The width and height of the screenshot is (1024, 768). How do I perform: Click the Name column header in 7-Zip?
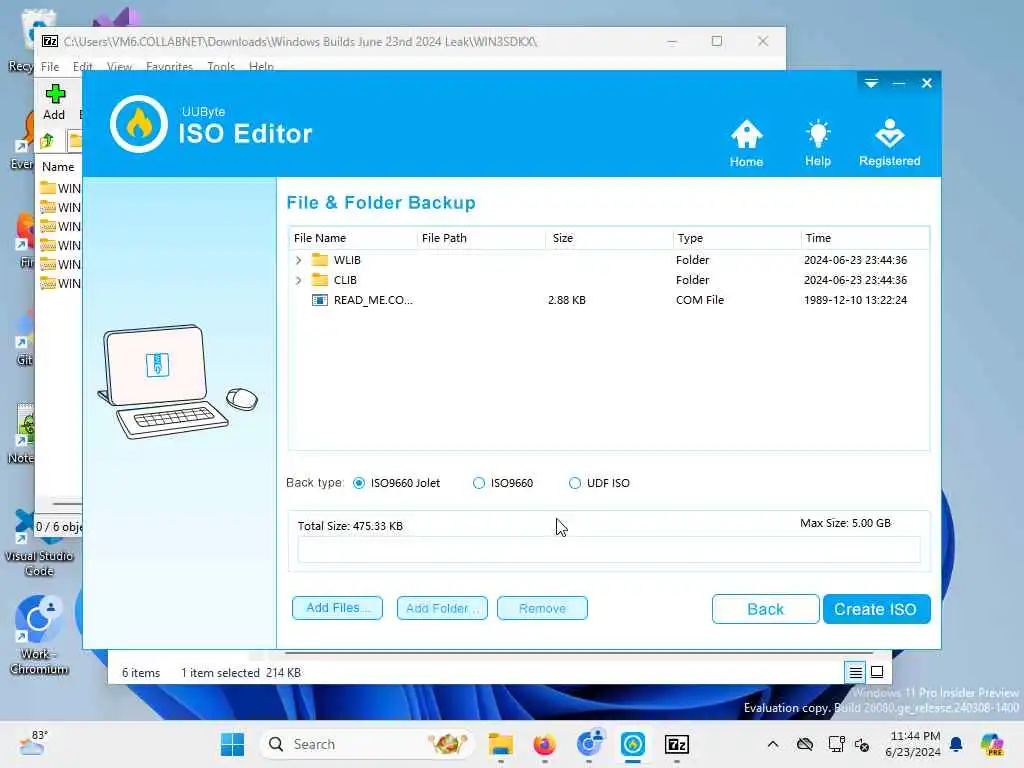(x=58, y=167)
